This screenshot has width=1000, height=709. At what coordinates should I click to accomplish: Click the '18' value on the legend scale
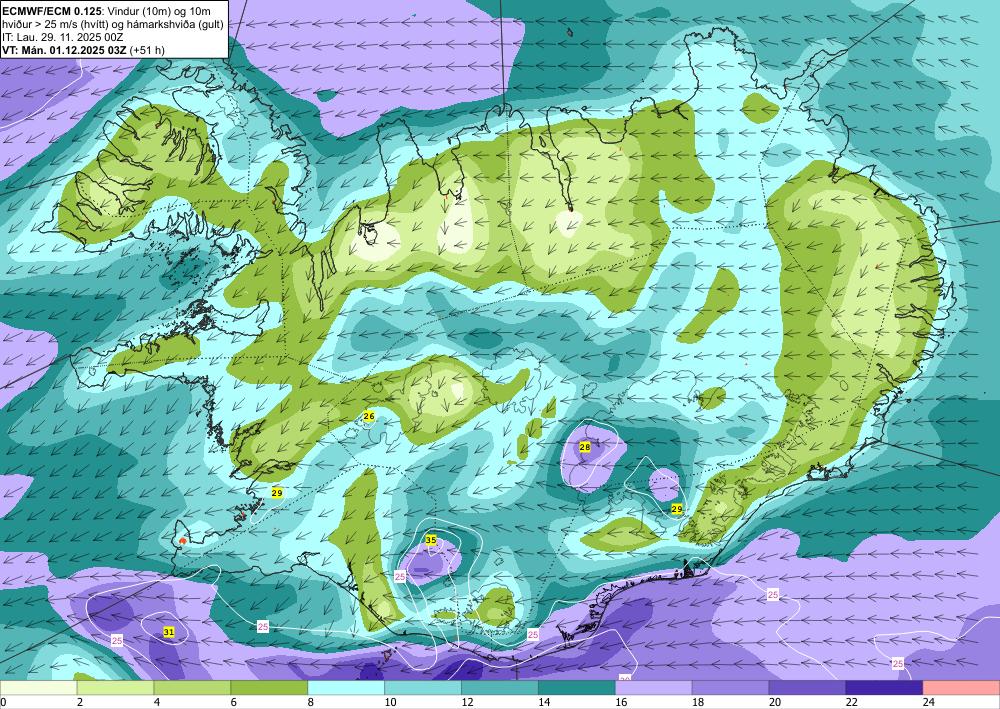click(x=698, y=702)
